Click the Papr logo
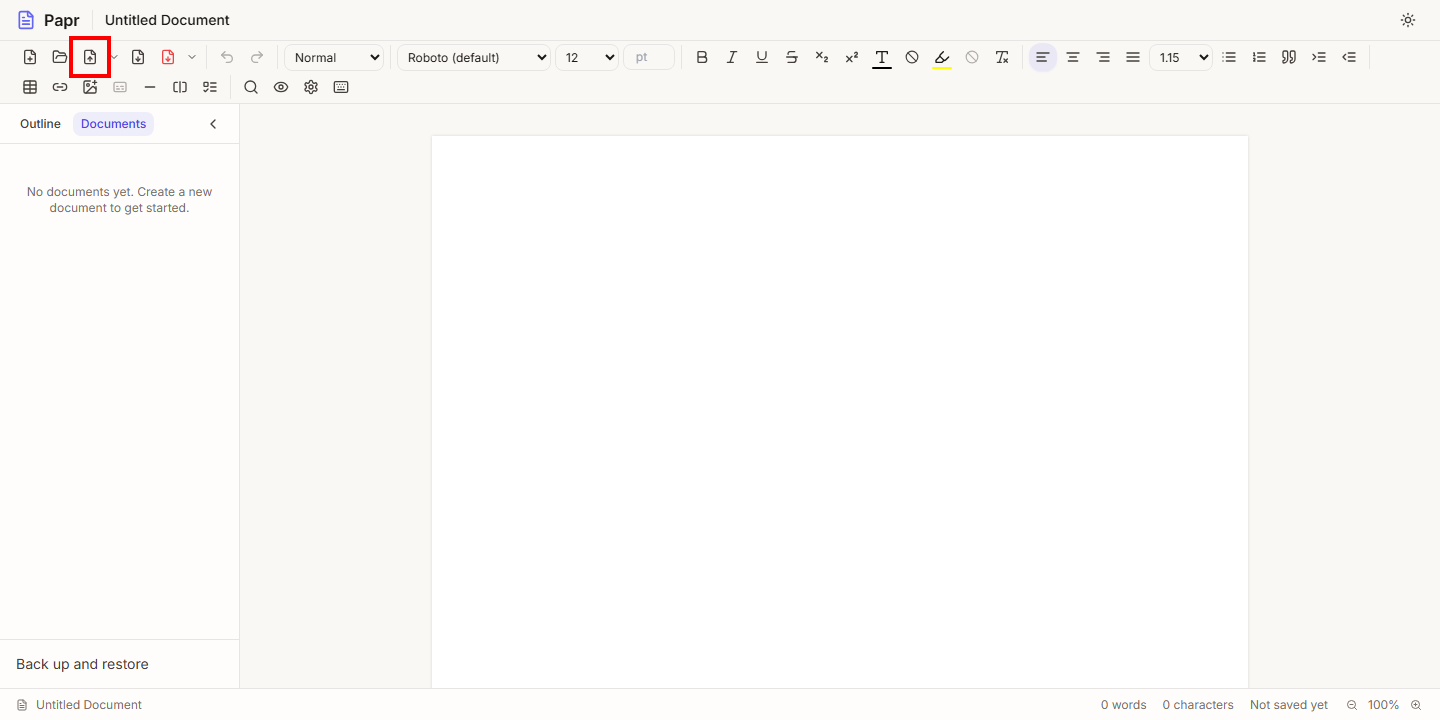1440x720 pixels. 48,20
